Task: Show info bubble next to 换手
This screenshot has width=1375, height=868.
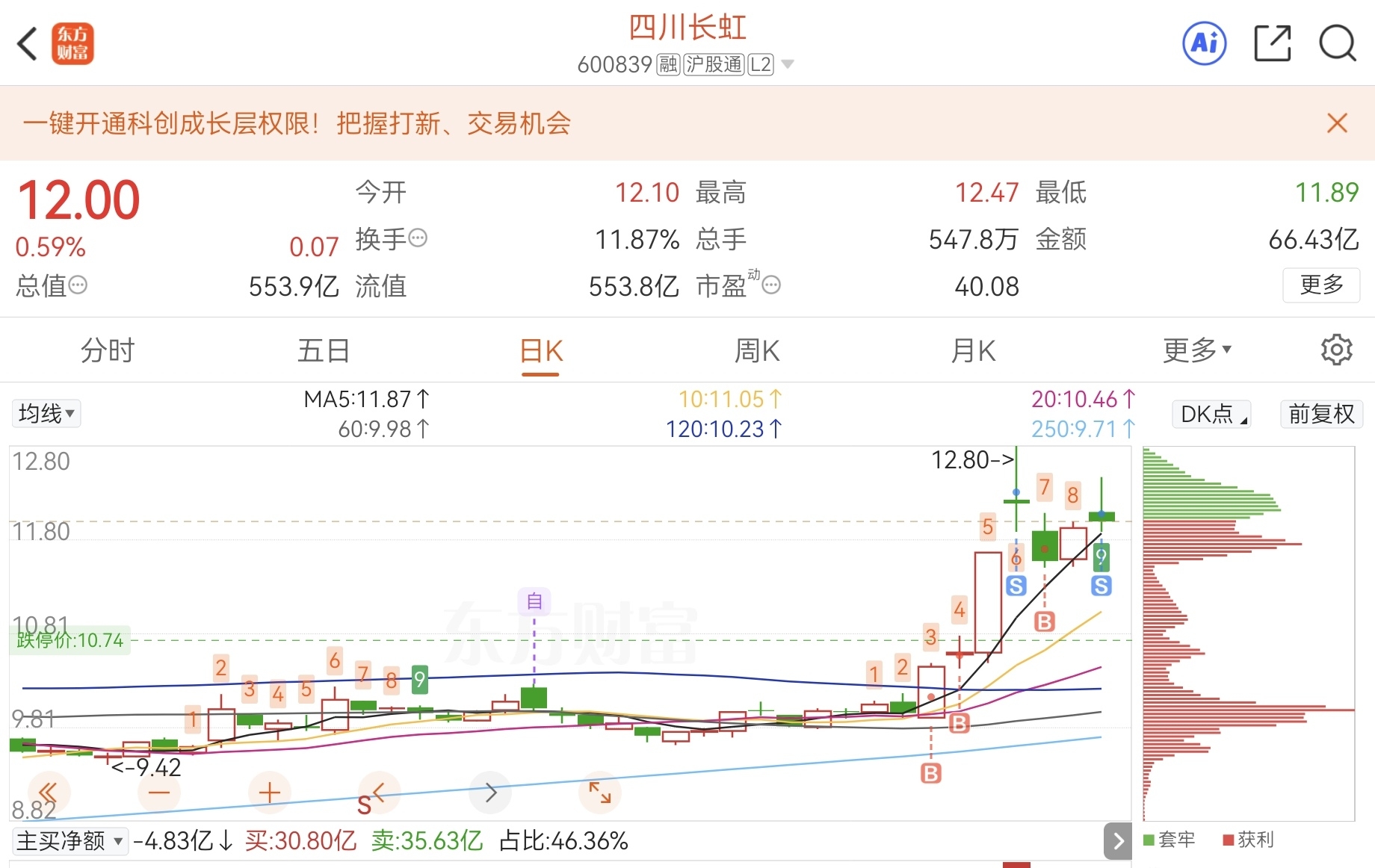Action: click(x=418, y=238)
